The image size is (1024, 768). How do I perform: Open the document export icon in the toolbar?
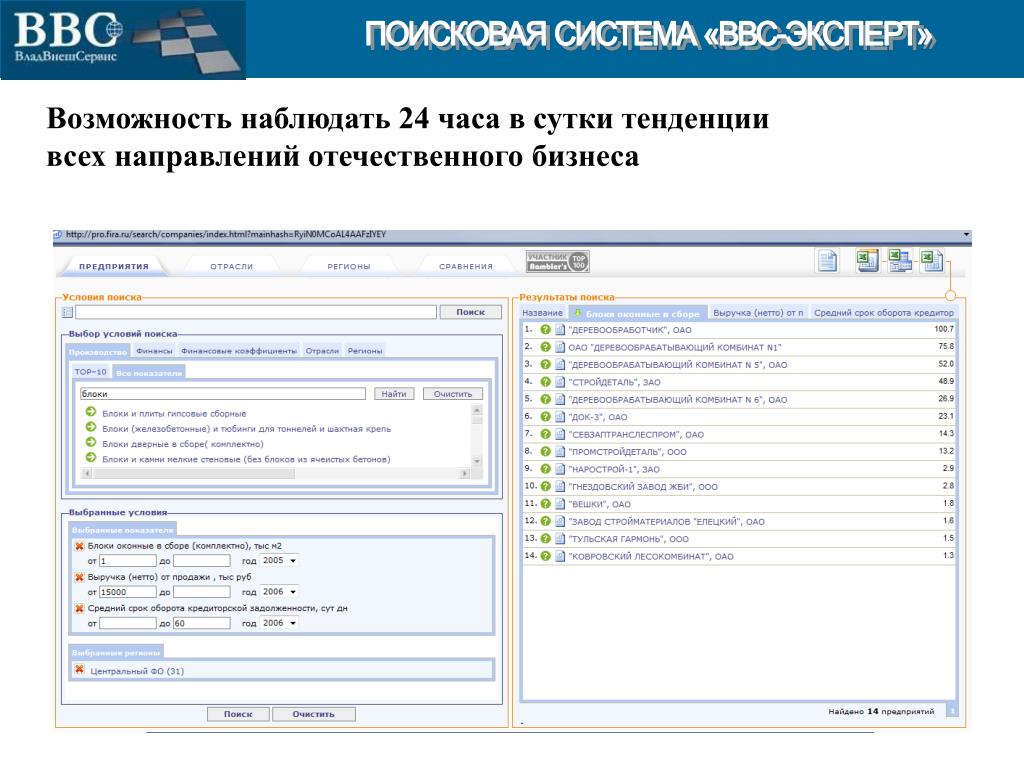tap(827, 261)
